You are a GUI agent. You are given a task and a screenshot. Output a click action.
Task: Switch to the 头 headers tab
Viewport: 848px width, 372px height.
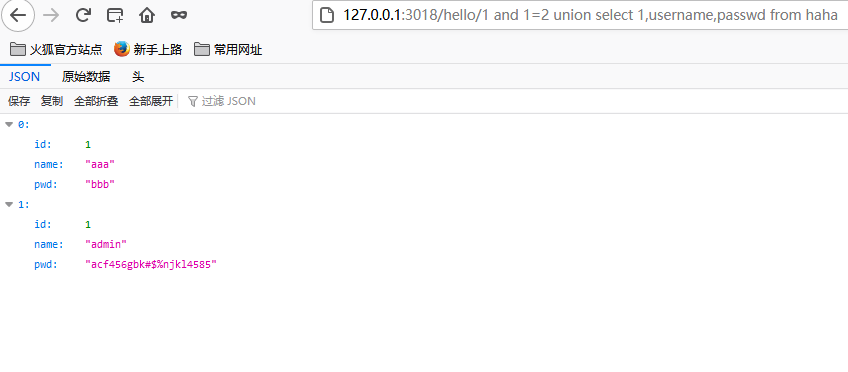[x=138, y=77]
